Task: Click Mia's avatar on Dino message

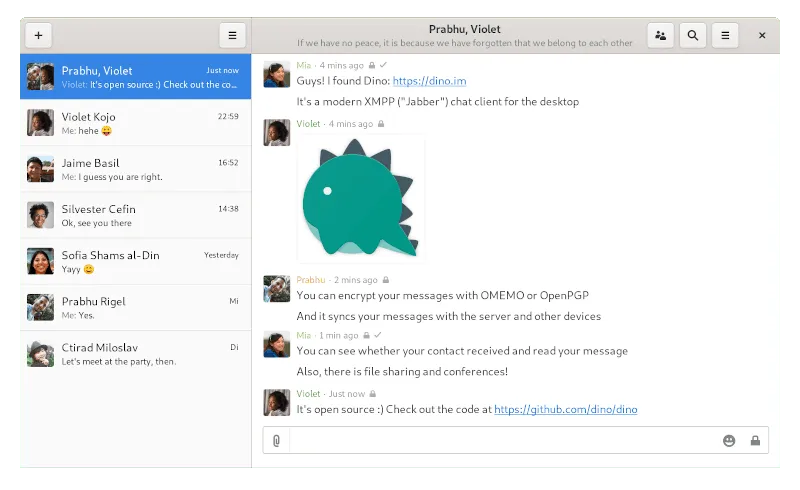Action: [x=277, y=75]
